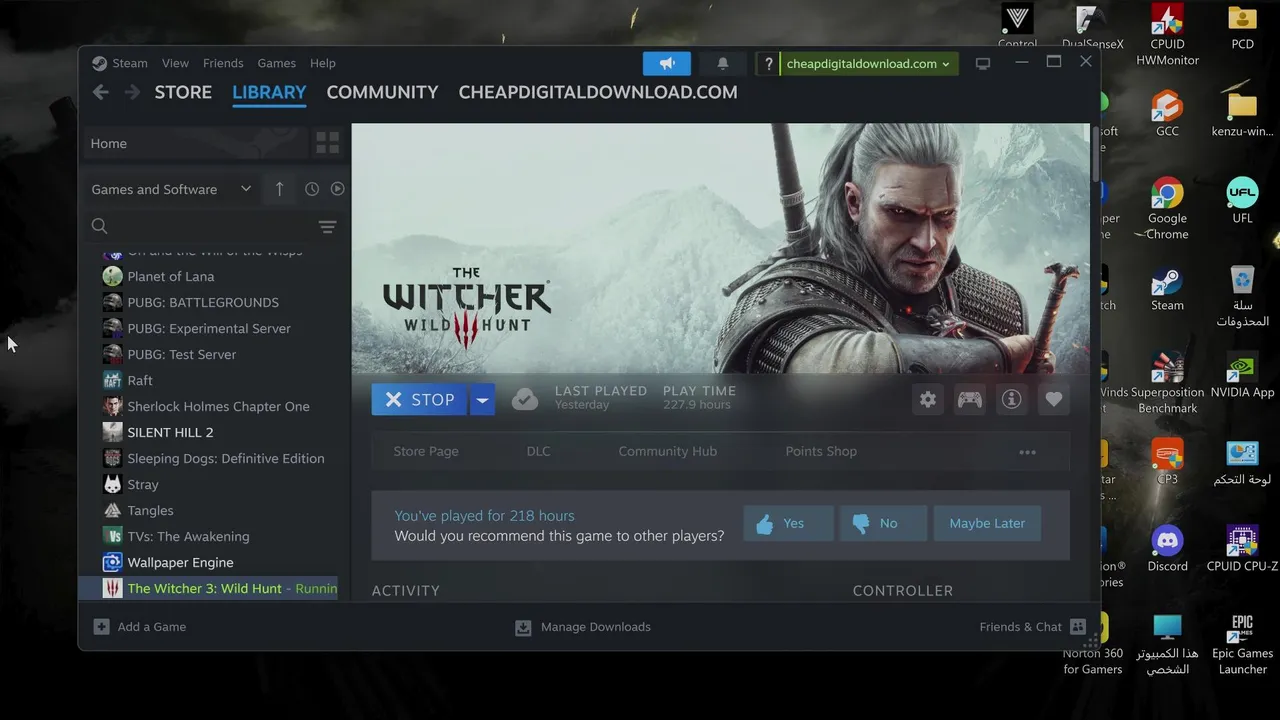The height and width of the screenshot is (720, 1280).
Task: Open Discord desktop shortcut
Action: (x=1167, y=548)
